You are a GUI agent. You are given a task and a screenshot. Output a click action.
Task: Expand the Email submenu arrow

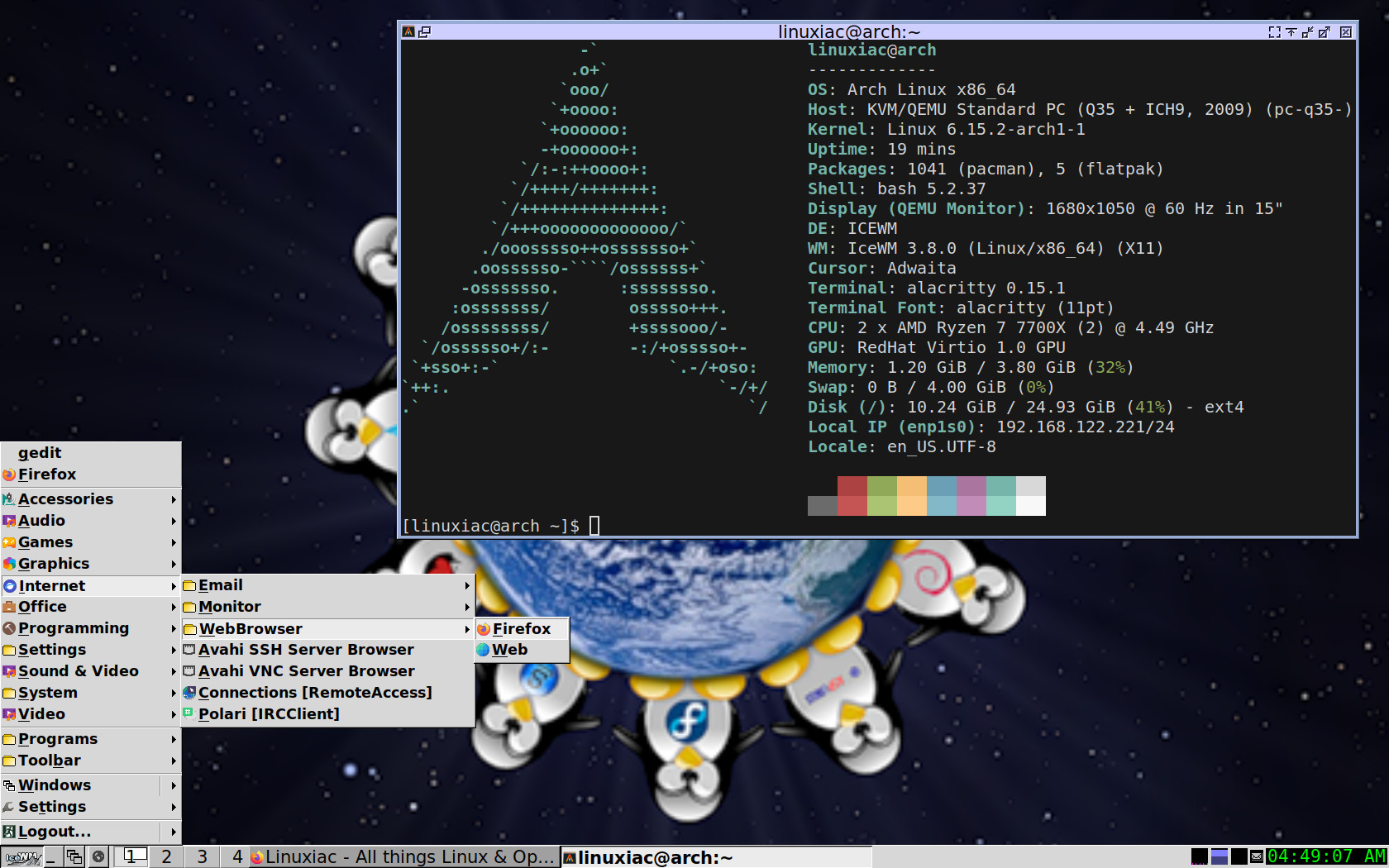pyautogui.click(x=467, y=586)
